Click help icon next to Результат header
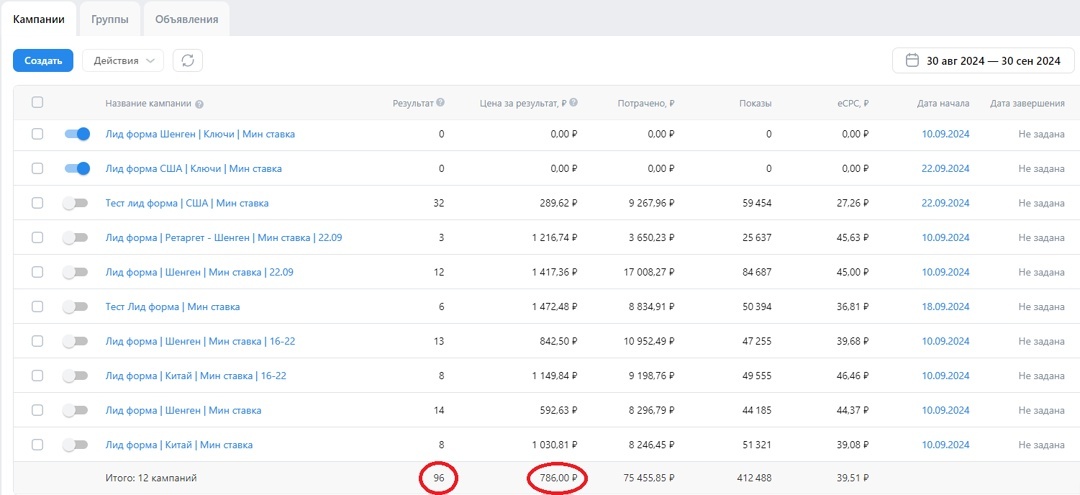This screenshot has width=1080, height=495. 440,103
